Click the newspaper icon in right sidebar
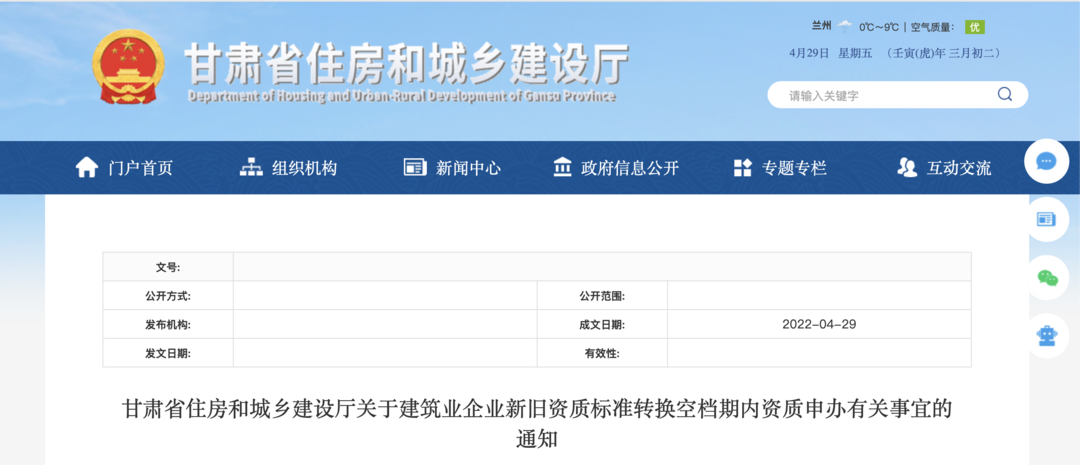 (1046, 219)
